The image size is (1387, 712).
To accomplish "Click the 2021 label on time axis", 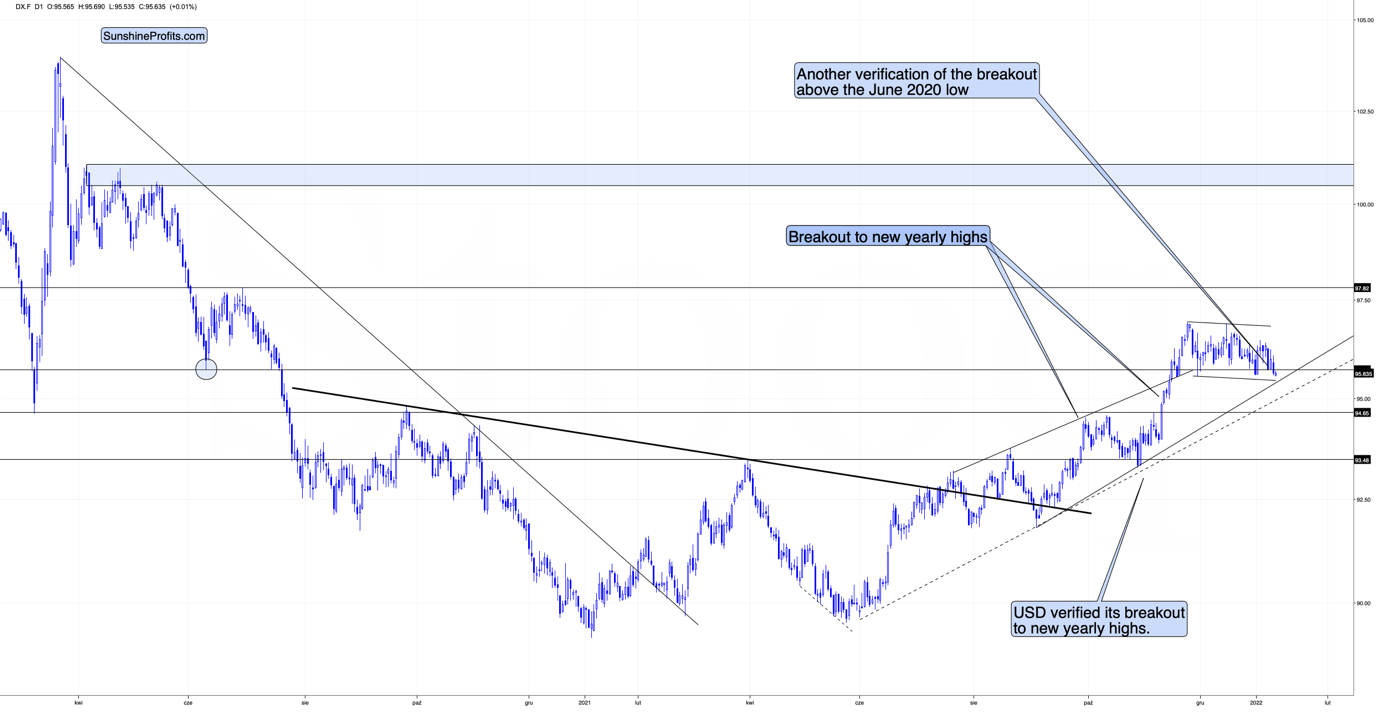I will click(x=585, y=703).
